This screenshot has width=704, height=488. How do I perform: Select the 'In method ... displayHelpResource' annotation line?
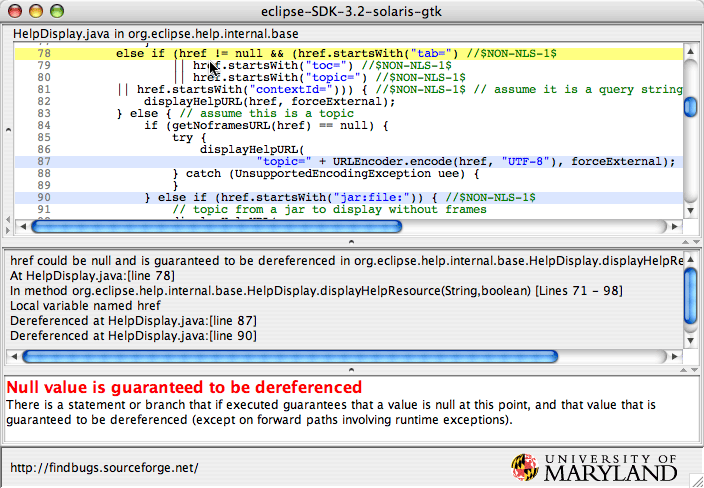[x=300, y=290]
